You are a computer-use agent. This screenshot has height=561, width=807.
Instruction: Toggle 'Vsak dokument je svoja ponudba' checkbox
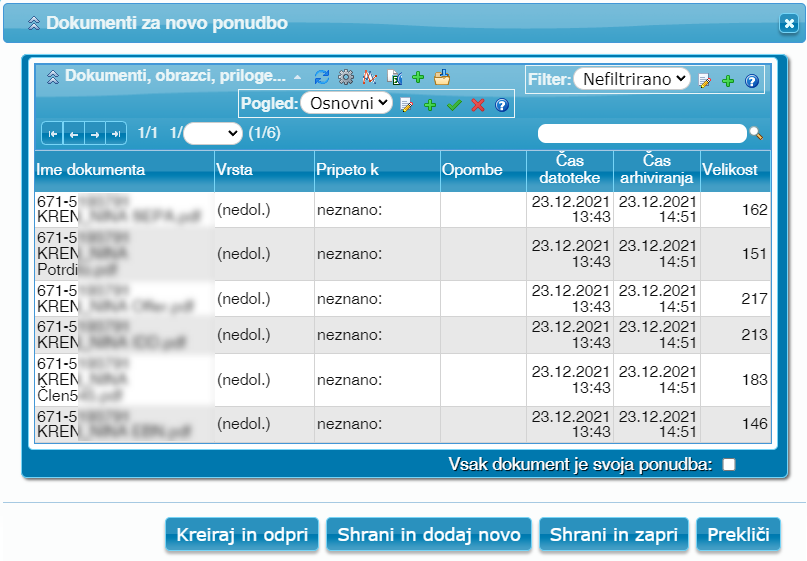729,464
